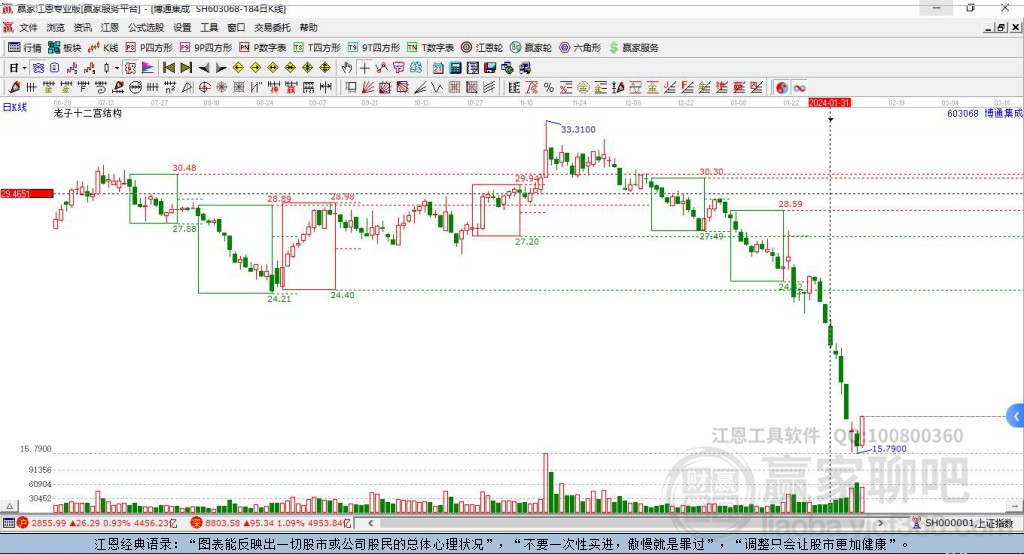Open the 资讯 menu

tap(82, 27)
